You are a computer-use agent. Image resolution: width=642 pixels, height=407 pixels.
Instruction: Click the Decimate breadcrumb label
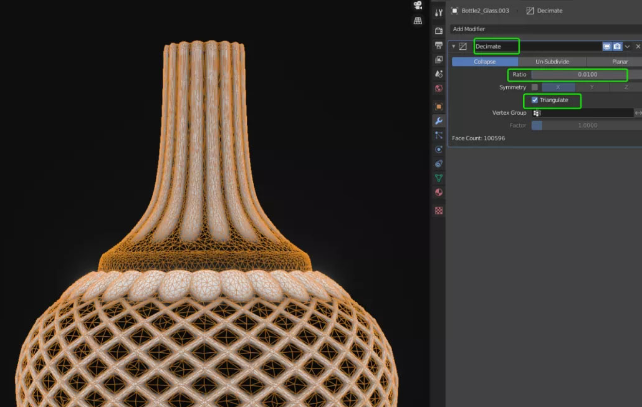pos(549,11)
